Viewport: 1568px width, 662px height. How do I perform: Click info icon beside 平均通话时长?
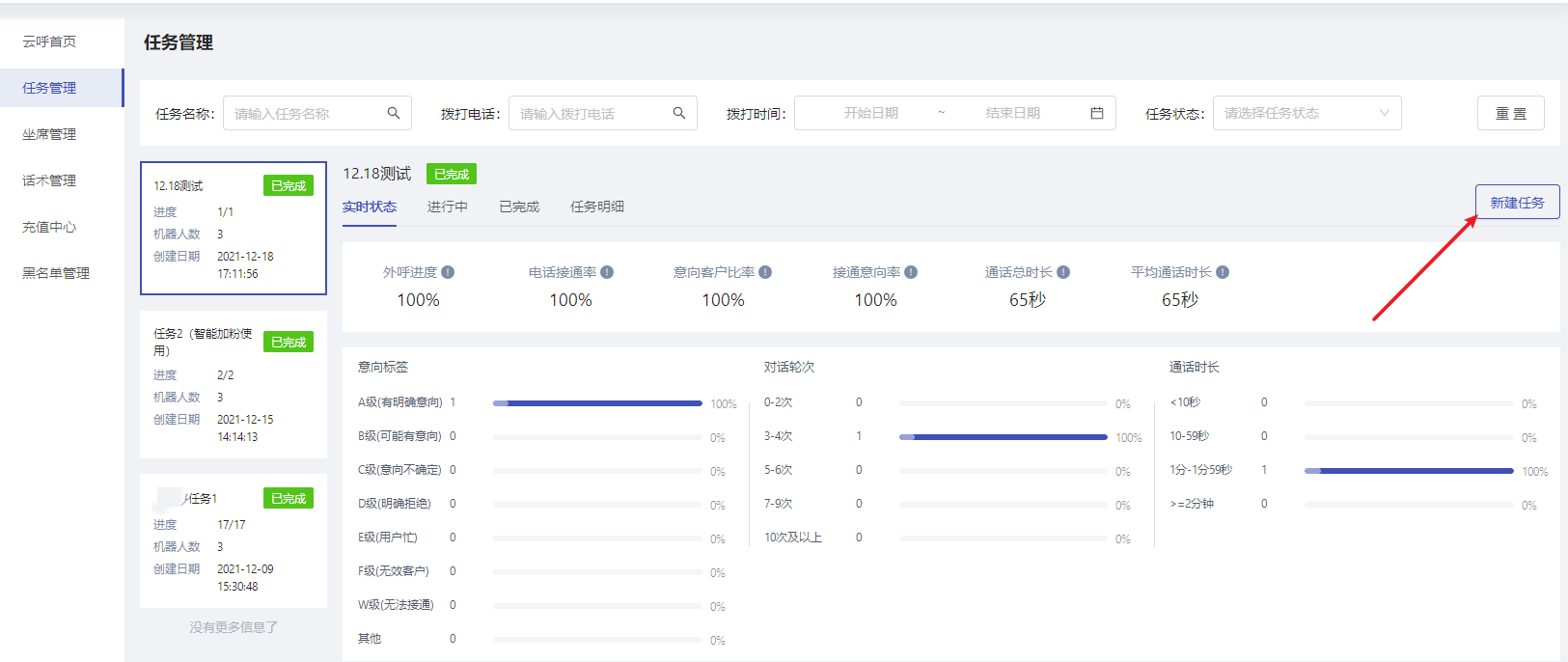(x=1223, y=272)
